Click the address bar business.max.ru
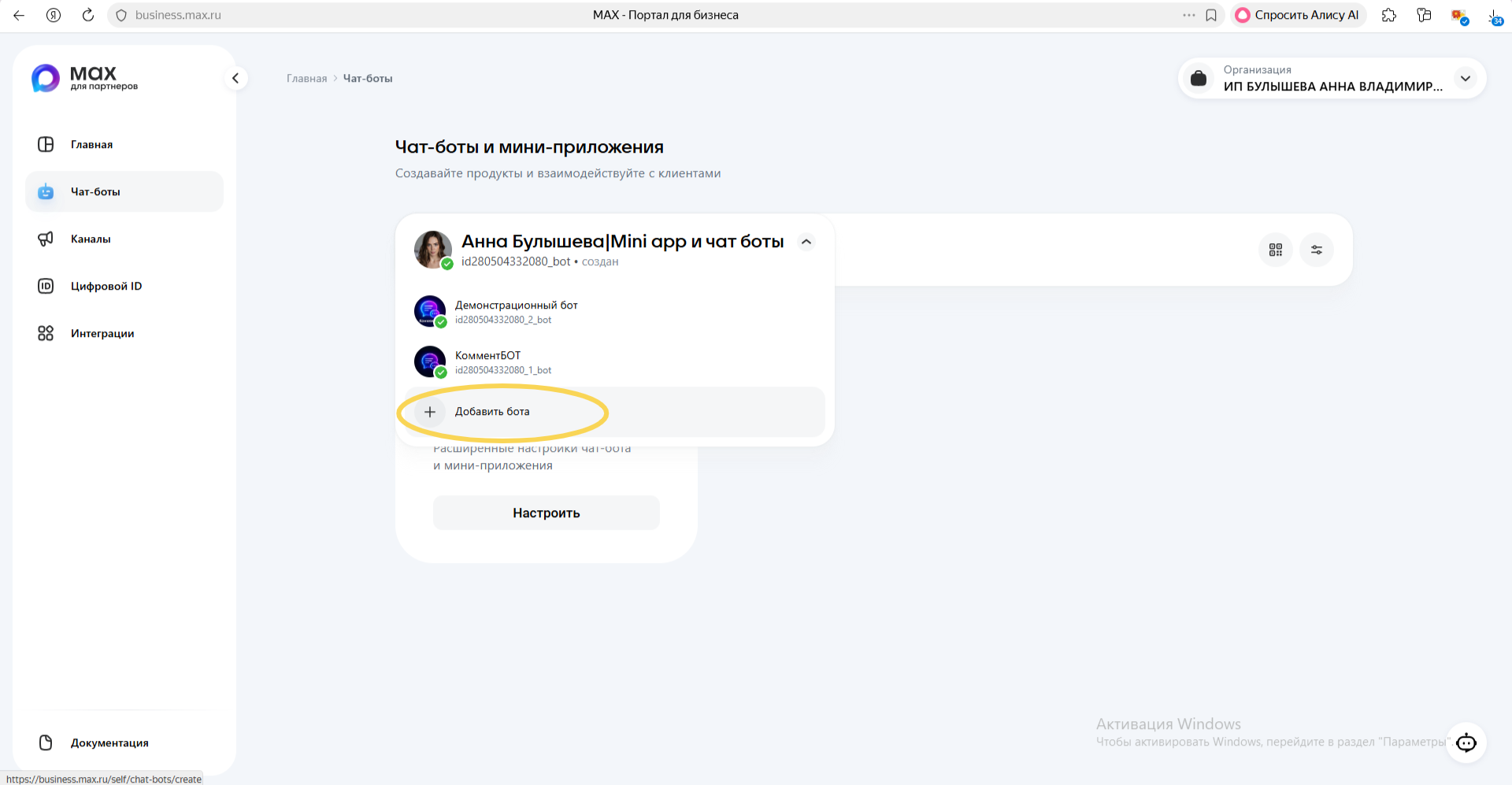This screenshot has height=785, width=1512. click(178, 15)
